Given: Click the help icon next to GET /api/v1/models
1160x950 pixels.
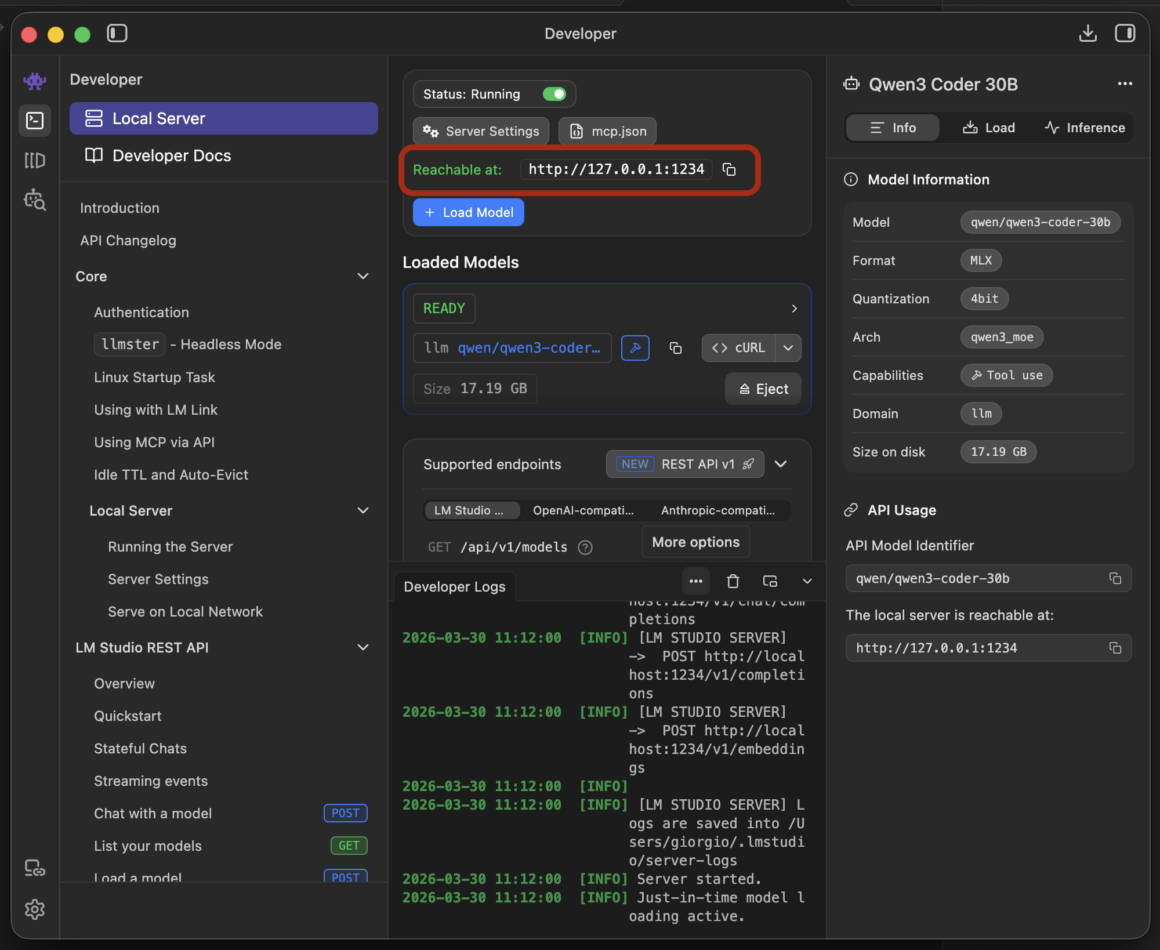Looking at the screenshot, I should (x=585, y=548).
